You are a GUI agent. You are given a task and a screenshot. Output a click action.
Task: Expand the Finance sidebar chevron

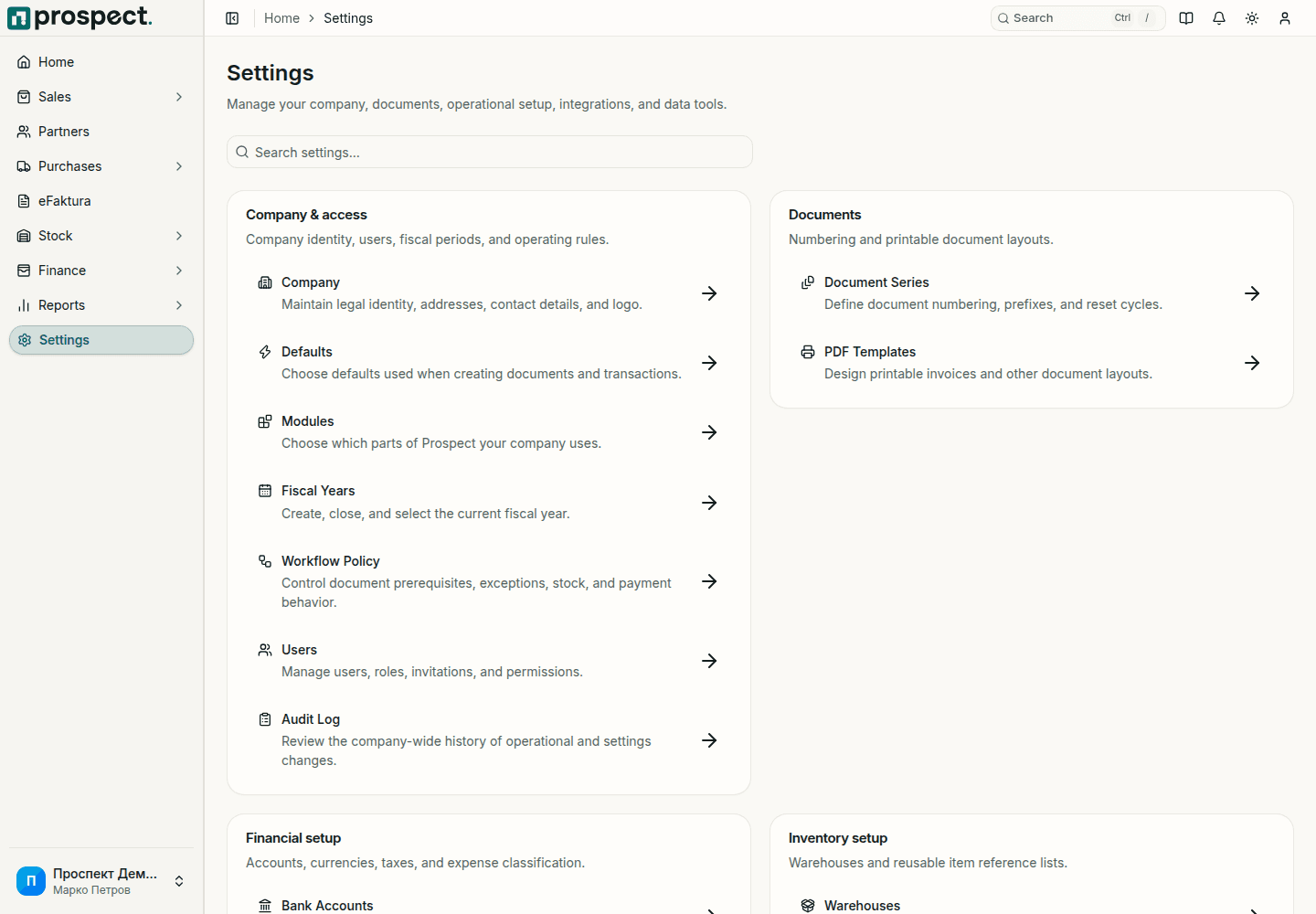tap(179, 271)
